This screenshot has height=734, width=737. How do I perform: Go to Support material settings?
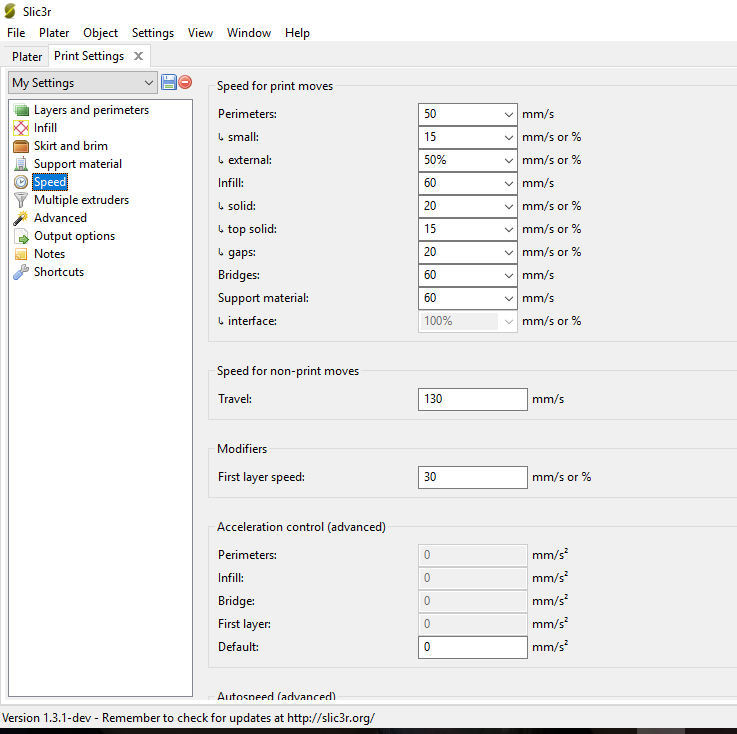77,164
